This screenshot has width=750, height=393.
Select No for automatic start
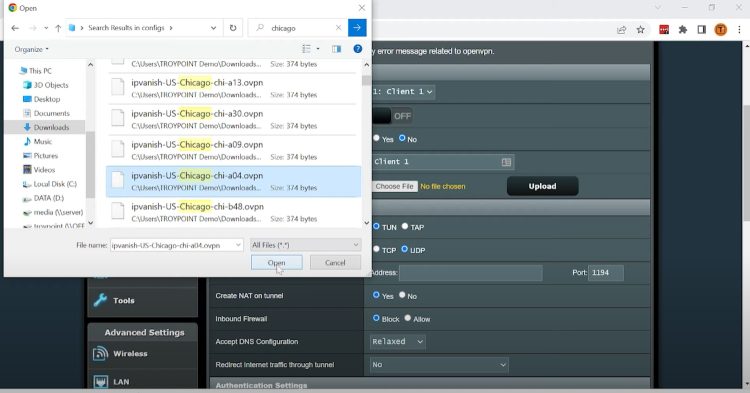(402, 138)
